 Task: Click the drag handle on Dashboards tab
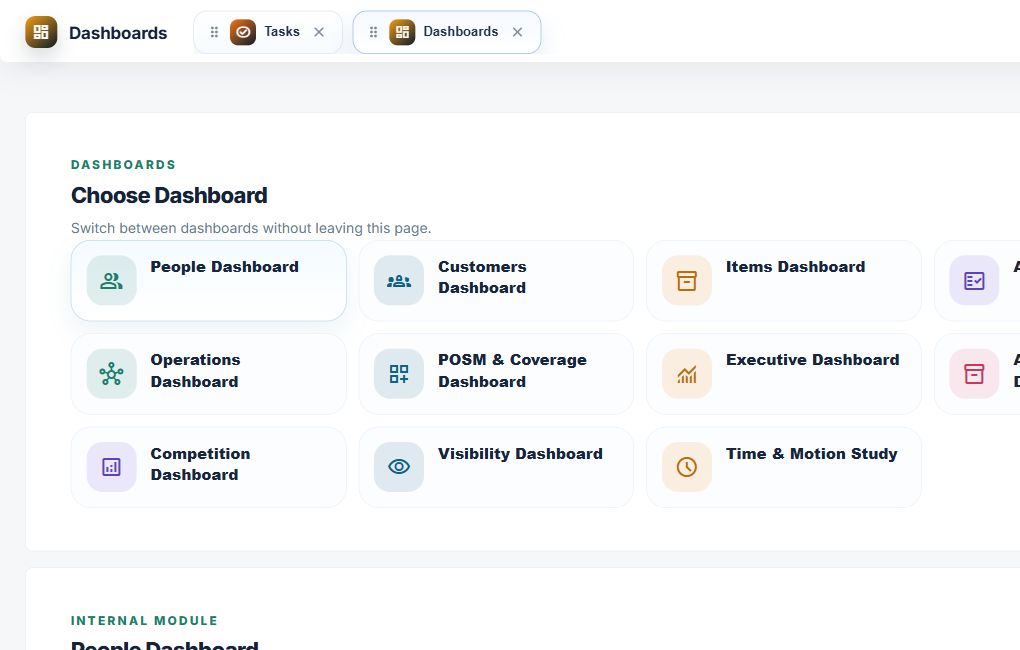click(x=373, y=32)
